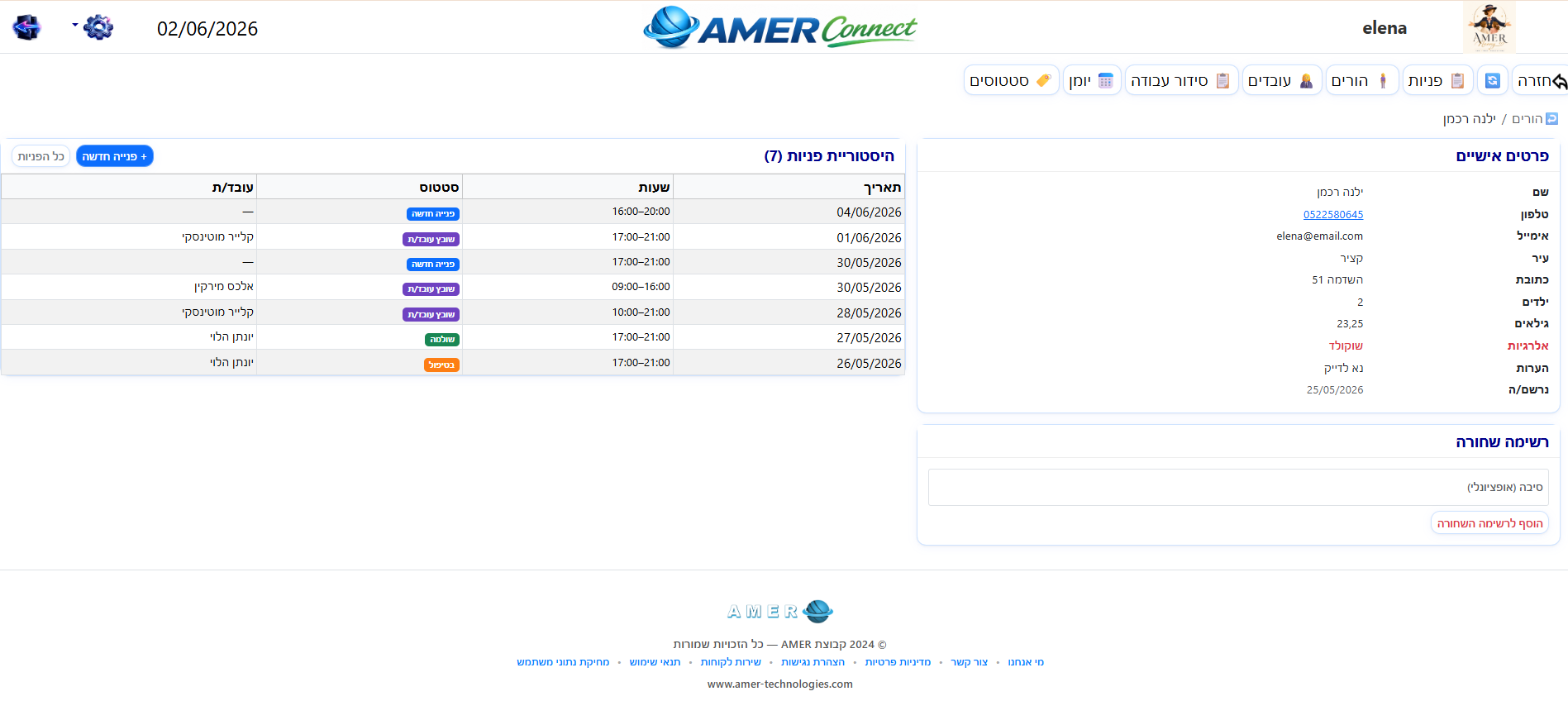Click the breadcrumb home icon
Screen dimensions: 1568x720
pos(1551,119)
